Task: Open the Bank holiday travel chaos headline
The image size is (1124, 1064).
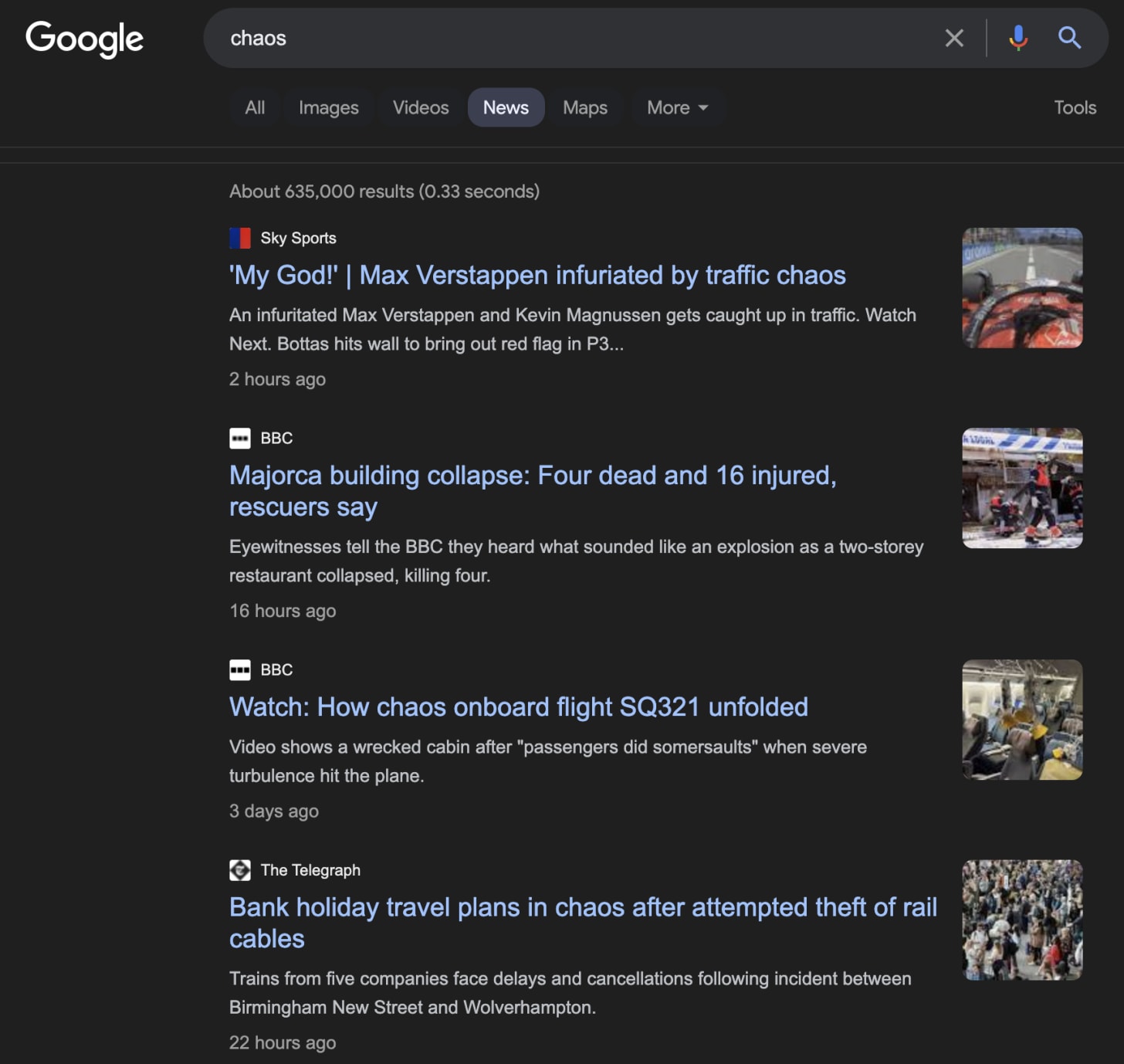Action: point(583,923)
